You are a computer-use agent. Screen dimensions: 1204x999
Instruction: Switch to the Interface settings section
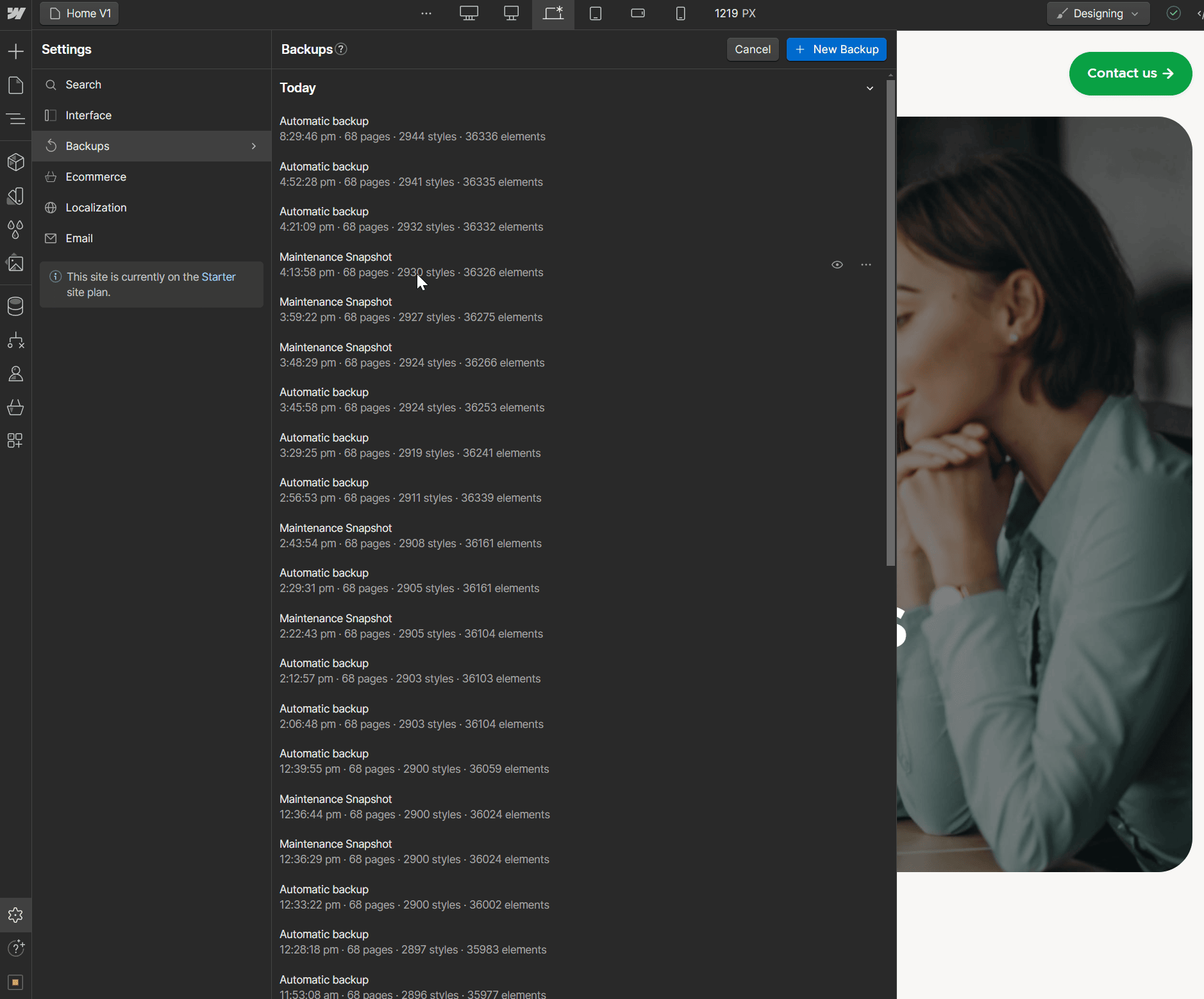pyautogui.click(x=88, y=115)
